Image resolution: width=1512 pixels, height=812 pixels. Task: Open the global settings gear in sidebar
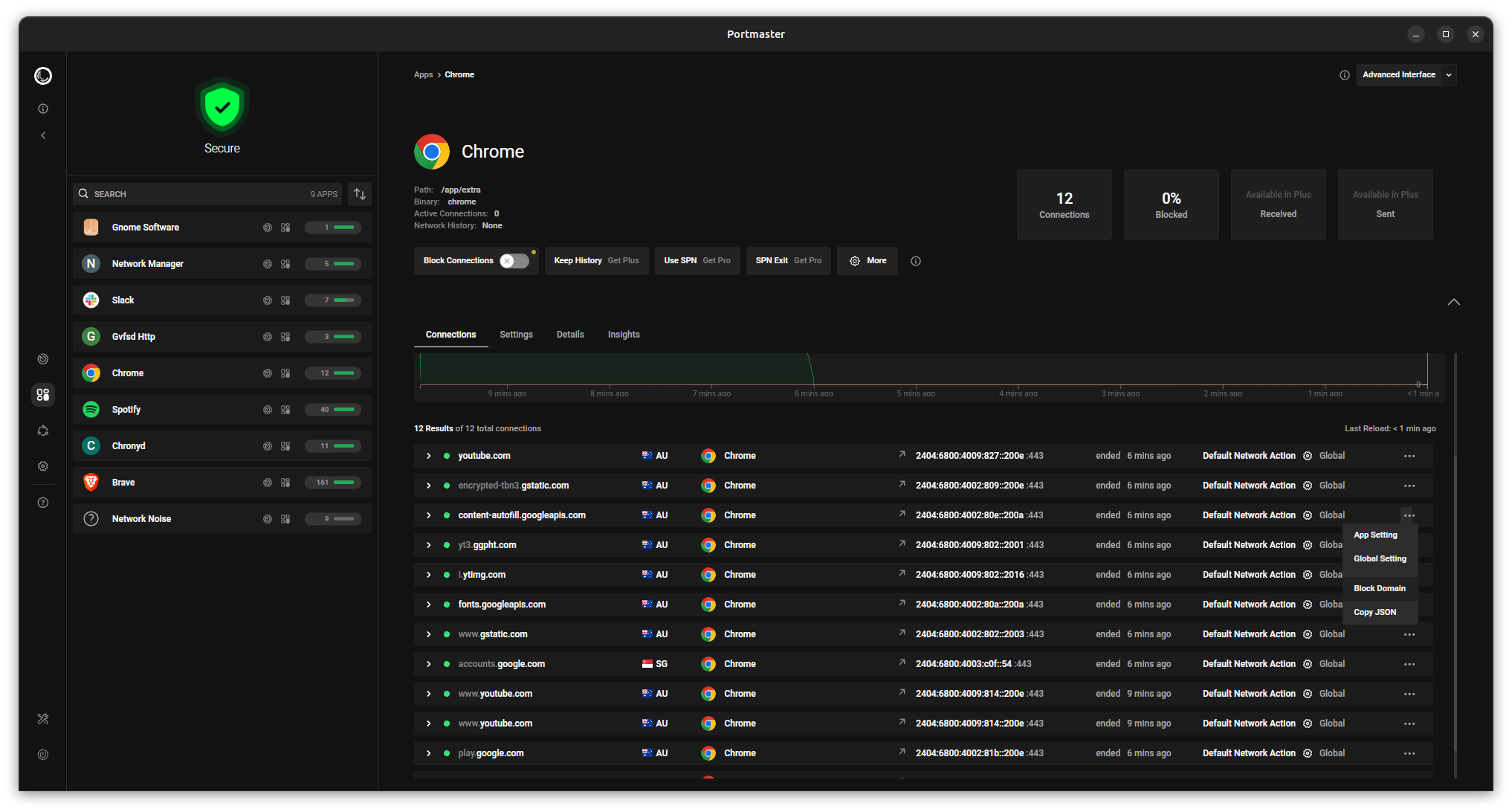(x=43, y=466)
